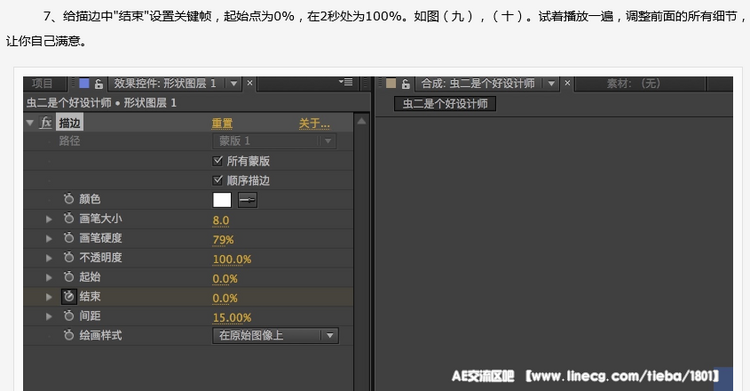Image resolution: width=750 pixels, height=391 pixels.
Task: Toggle the 画笔硬度 stopwatch
Action: (69, 237)
